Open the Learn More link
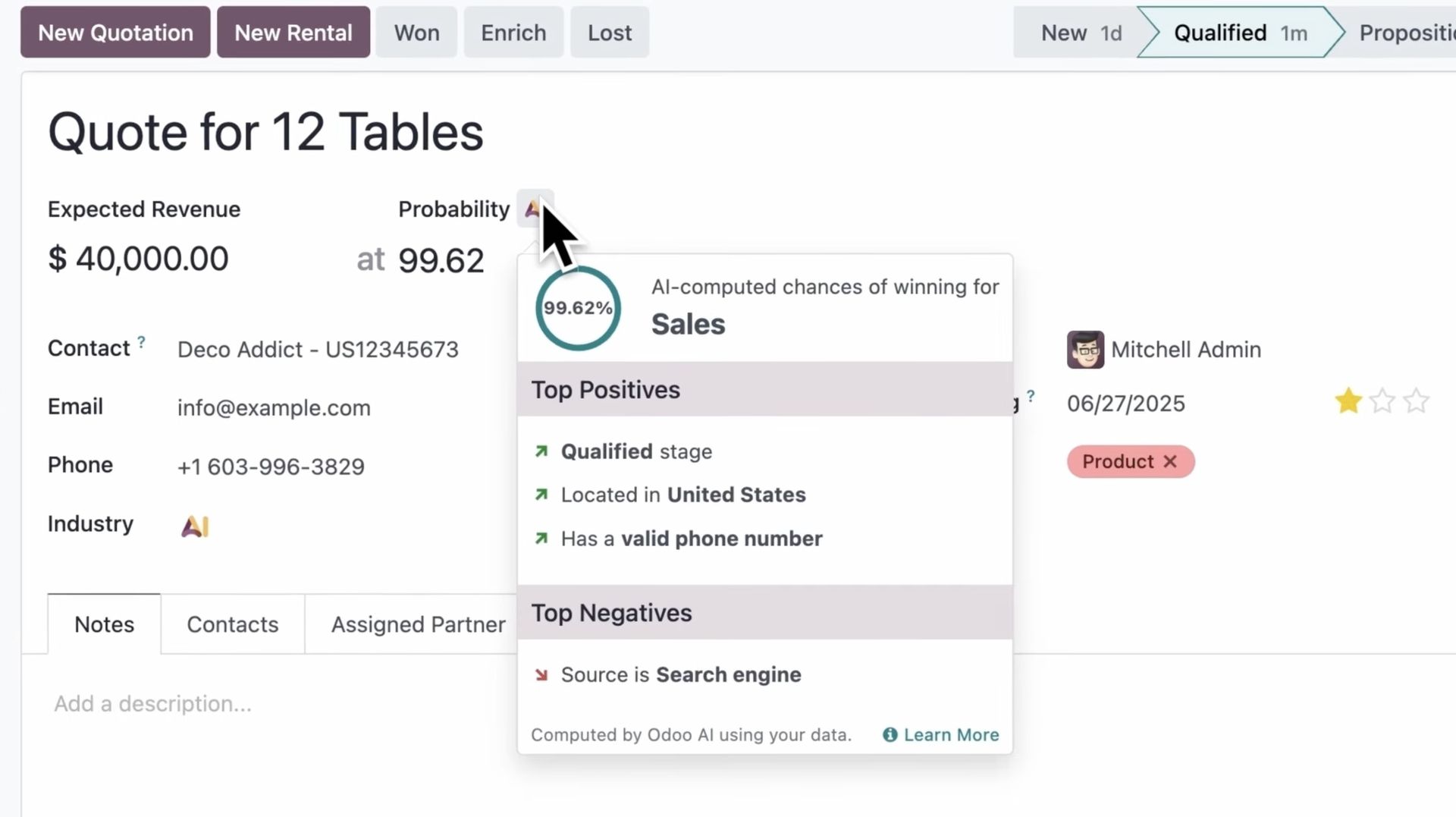Screen dimensions: 1456x817 951,734
